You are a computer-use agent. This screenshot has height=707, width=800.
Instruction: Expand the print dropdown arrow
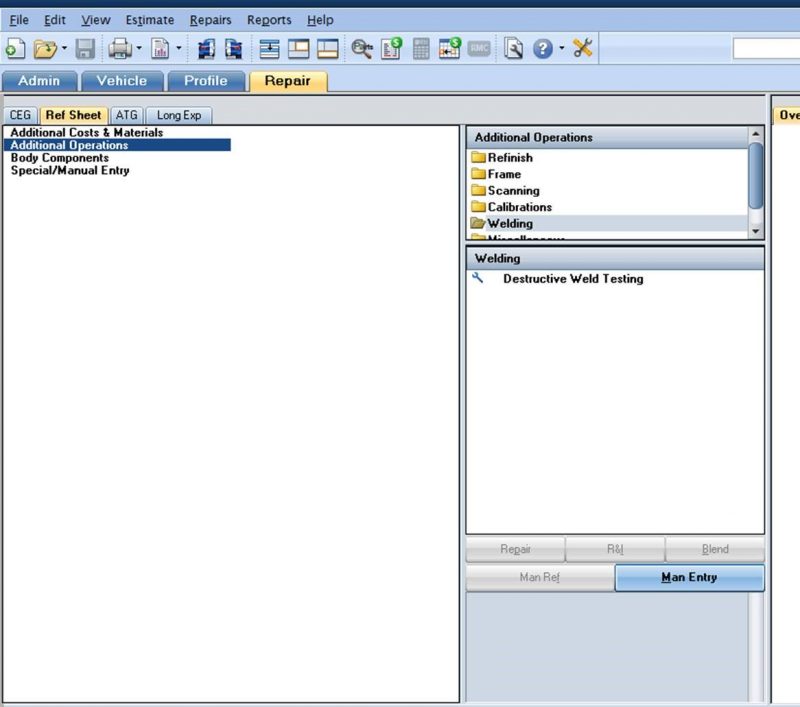pyautogui.click(x=139, y=48)
